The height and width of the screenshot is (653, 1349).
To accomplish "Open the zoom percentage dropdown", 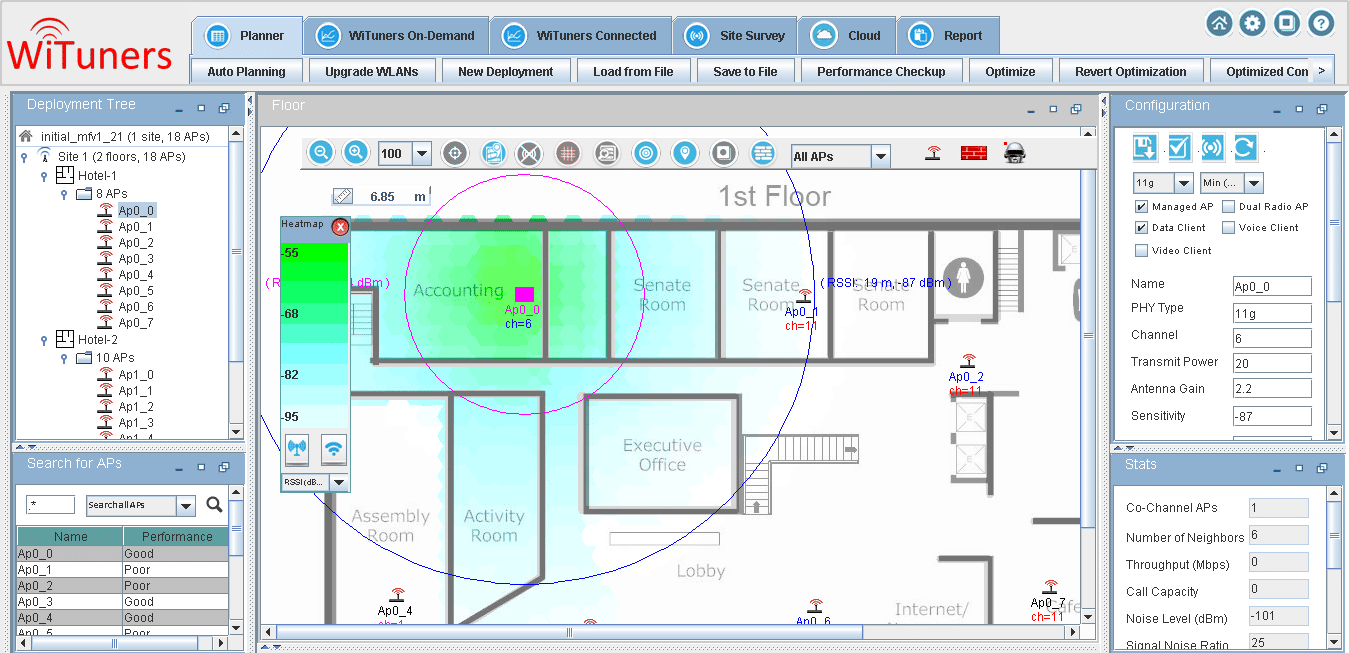I will pyautogui.click(x=421, y=154).
